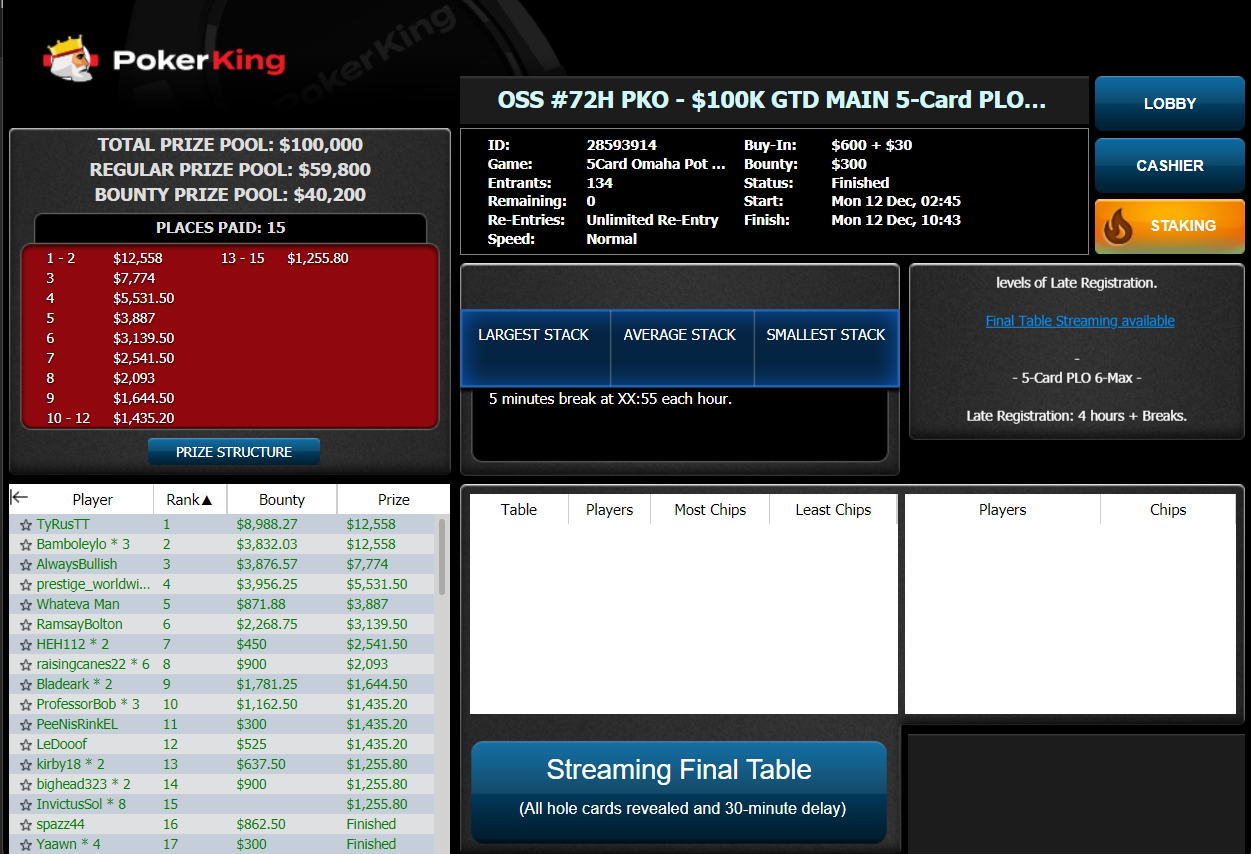Sort players by Rank column header
The image size is (1251, 854).
pyautogui.click(x=189, y=500)
